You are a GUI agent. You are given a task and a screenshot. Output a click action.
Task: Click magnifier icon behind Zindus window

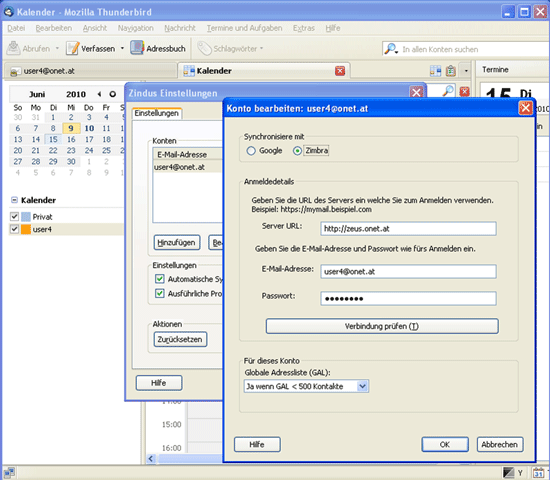tap(448, 92)
